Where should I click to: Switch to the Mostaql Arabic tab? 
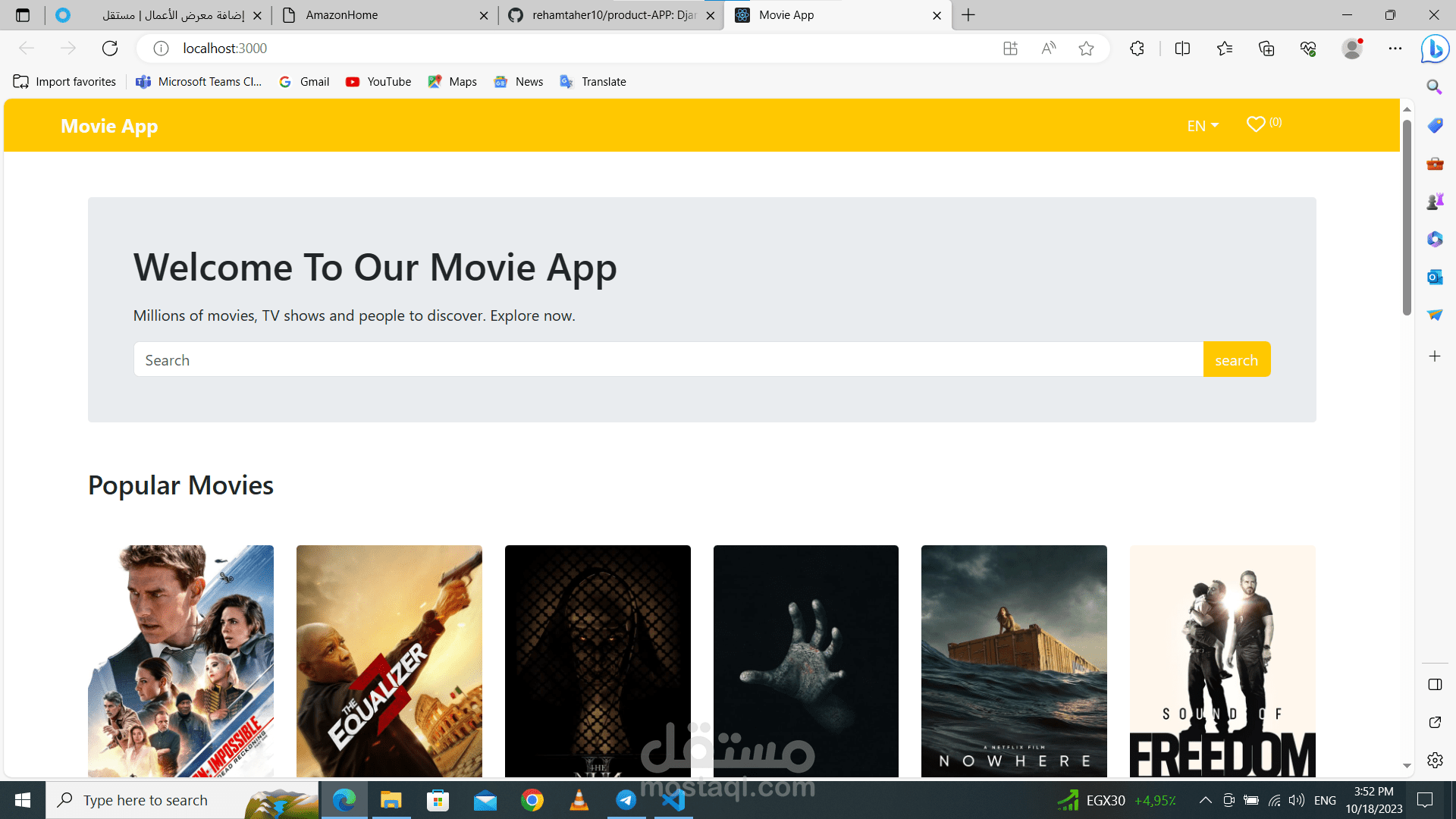click(x=159, y=15)
